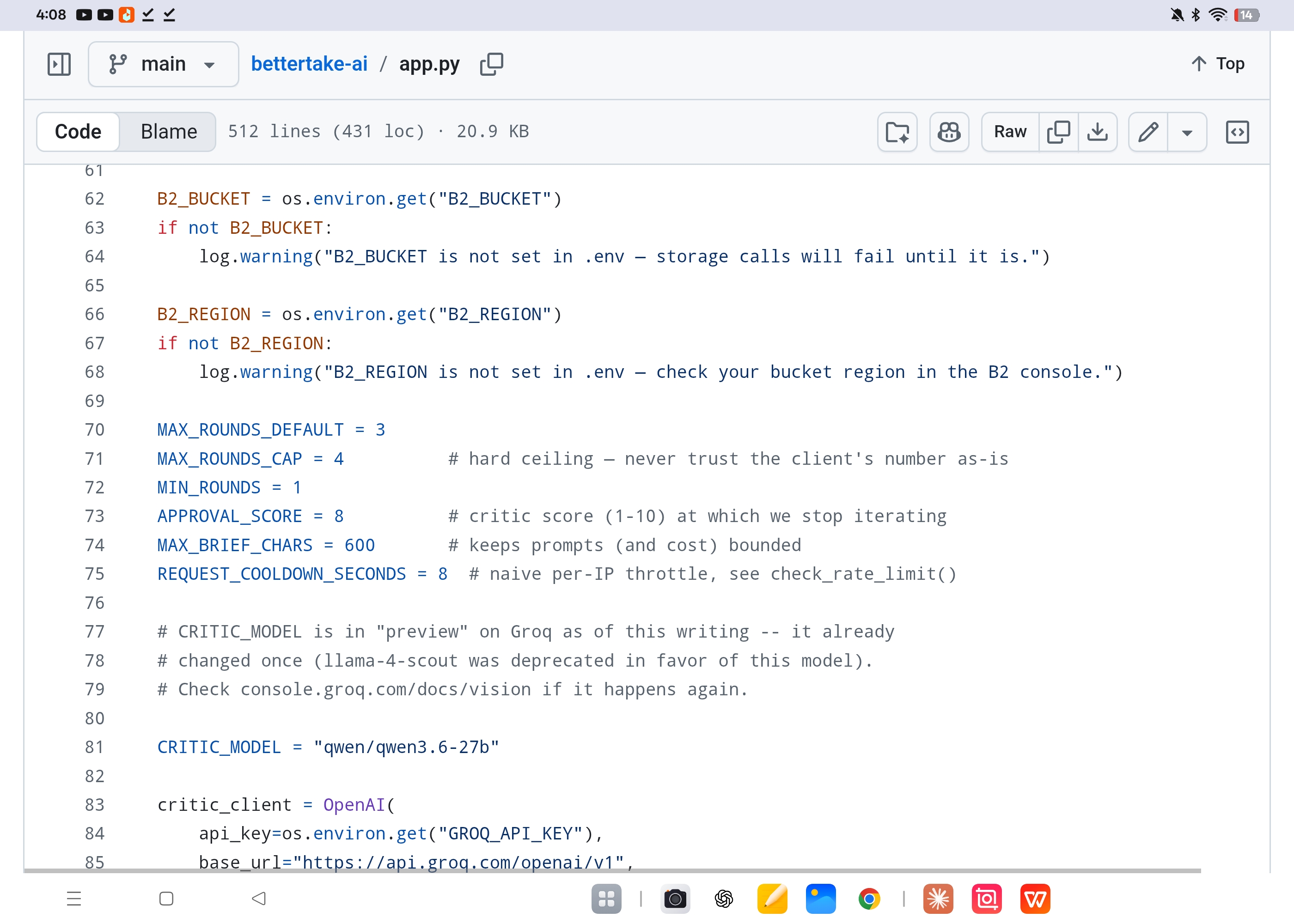This screenshot has height=924, width=1294.
Task: Click MAX_ROUNDS_CAP constant name
Action: point(230,459)
